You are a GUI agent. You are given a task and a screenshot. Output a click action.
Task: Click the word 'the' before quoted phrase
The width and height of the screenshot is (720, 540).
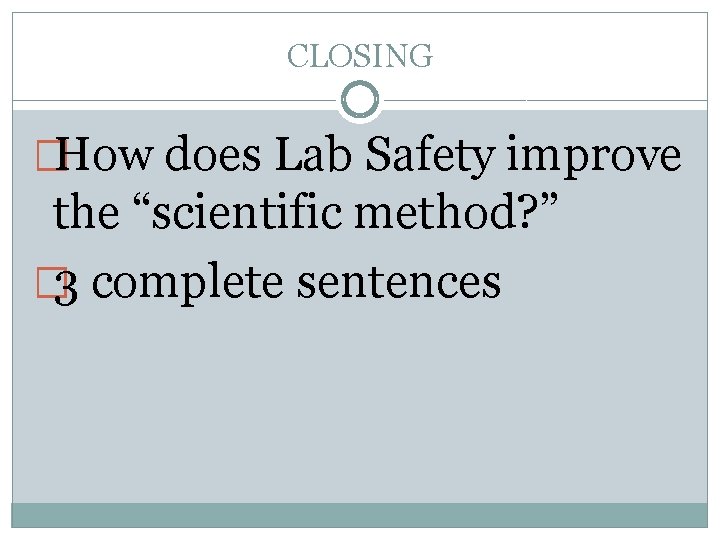[86, 210]
